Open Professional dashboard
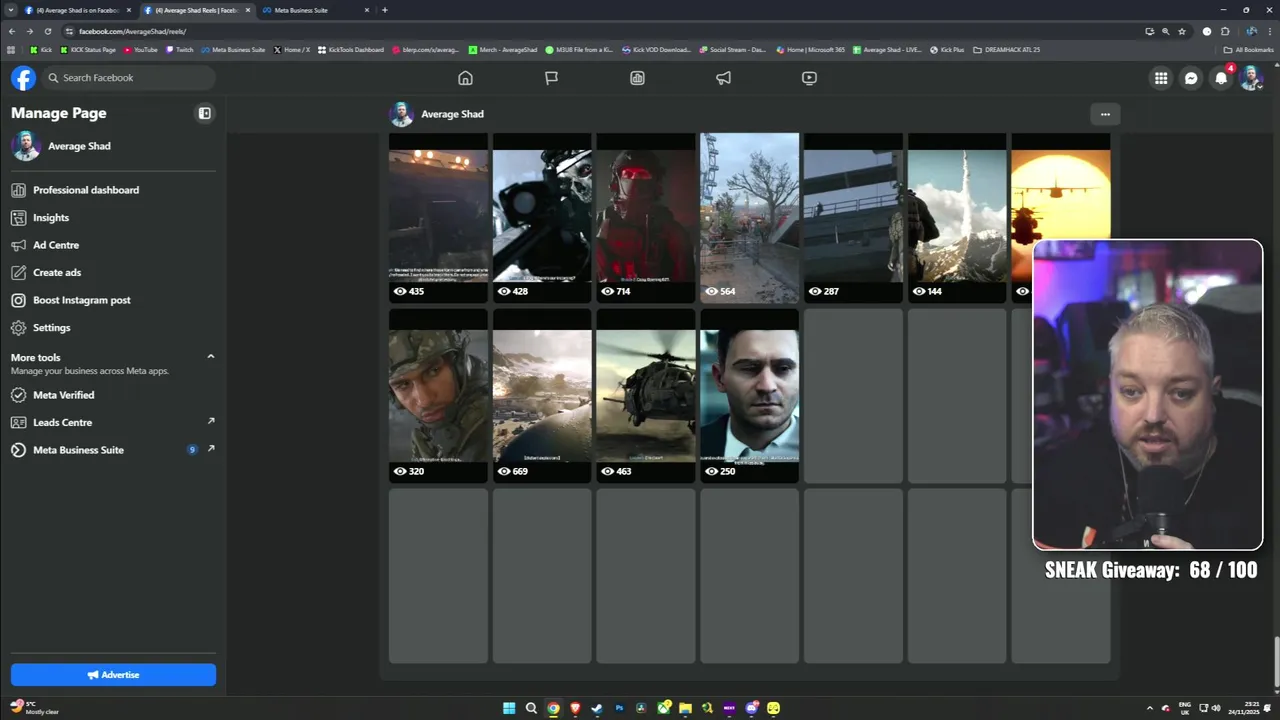The image size is (1280, 720). (86, 190)
